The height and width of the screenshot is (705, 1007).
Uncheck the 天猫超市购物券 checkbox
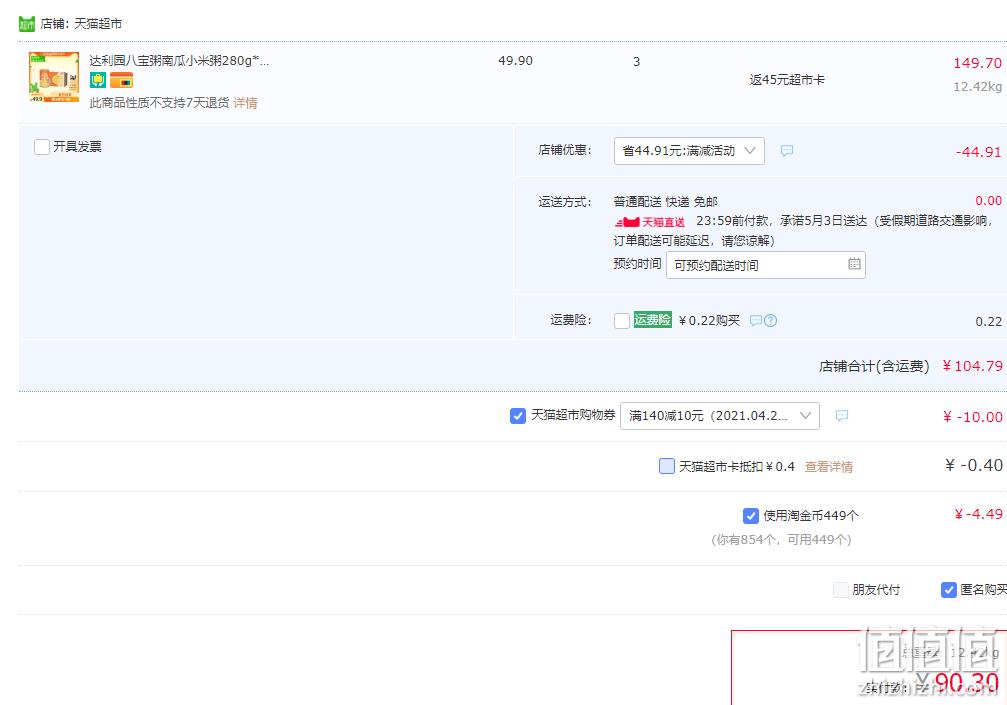(x=518, y=416)
